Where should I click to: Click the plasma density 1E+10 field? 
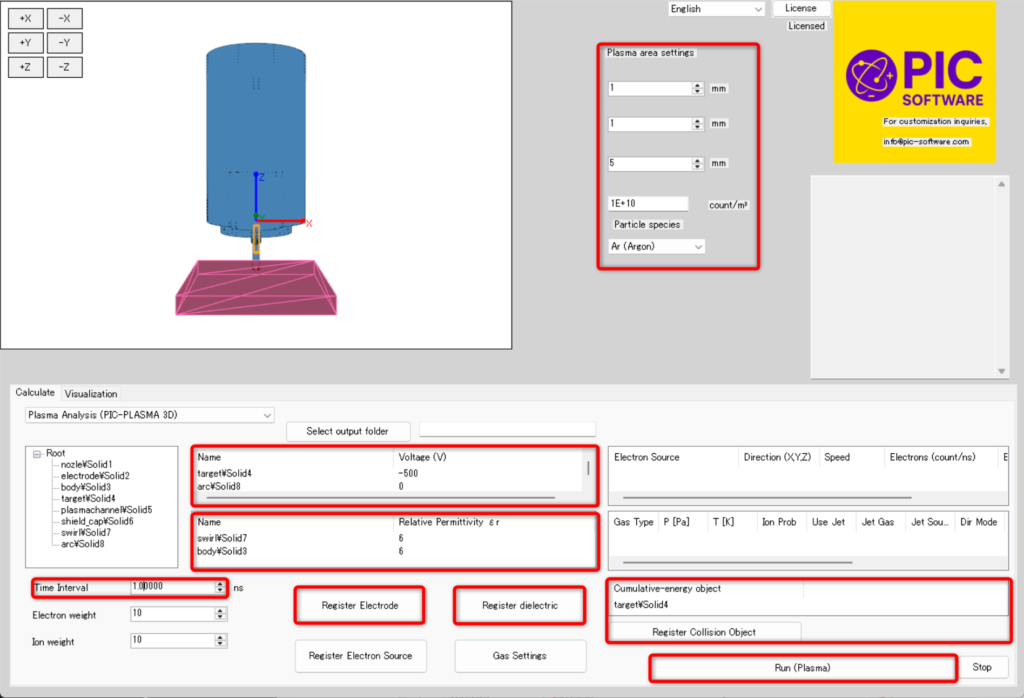coord(648,204)
